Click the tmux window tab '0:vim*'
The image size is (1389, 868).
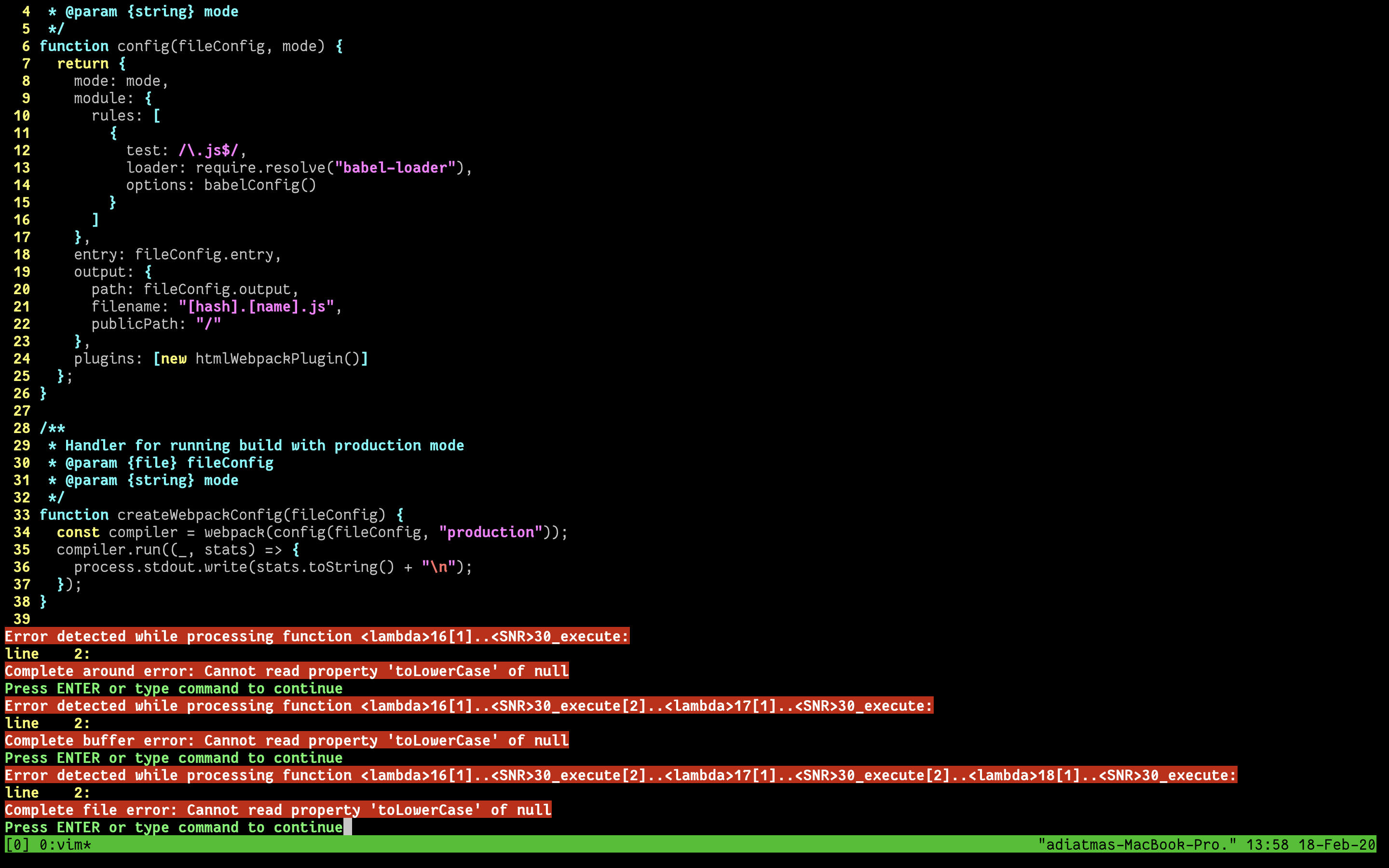click(65, 844)
